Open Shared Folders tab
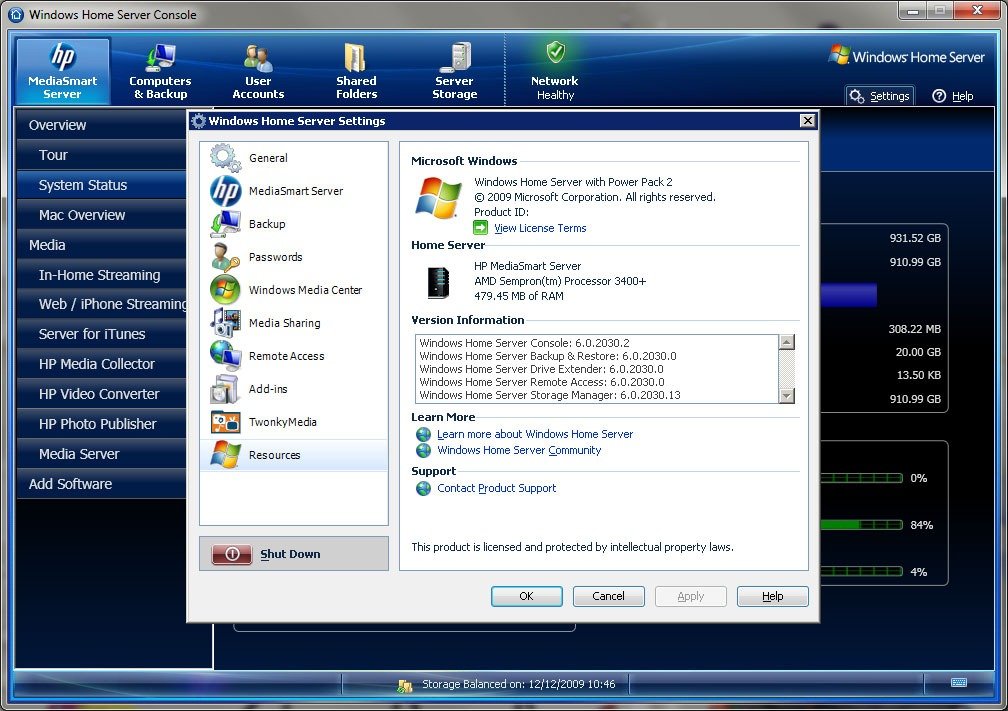Screen dimensions: 1008x711 tap(356, 71)
